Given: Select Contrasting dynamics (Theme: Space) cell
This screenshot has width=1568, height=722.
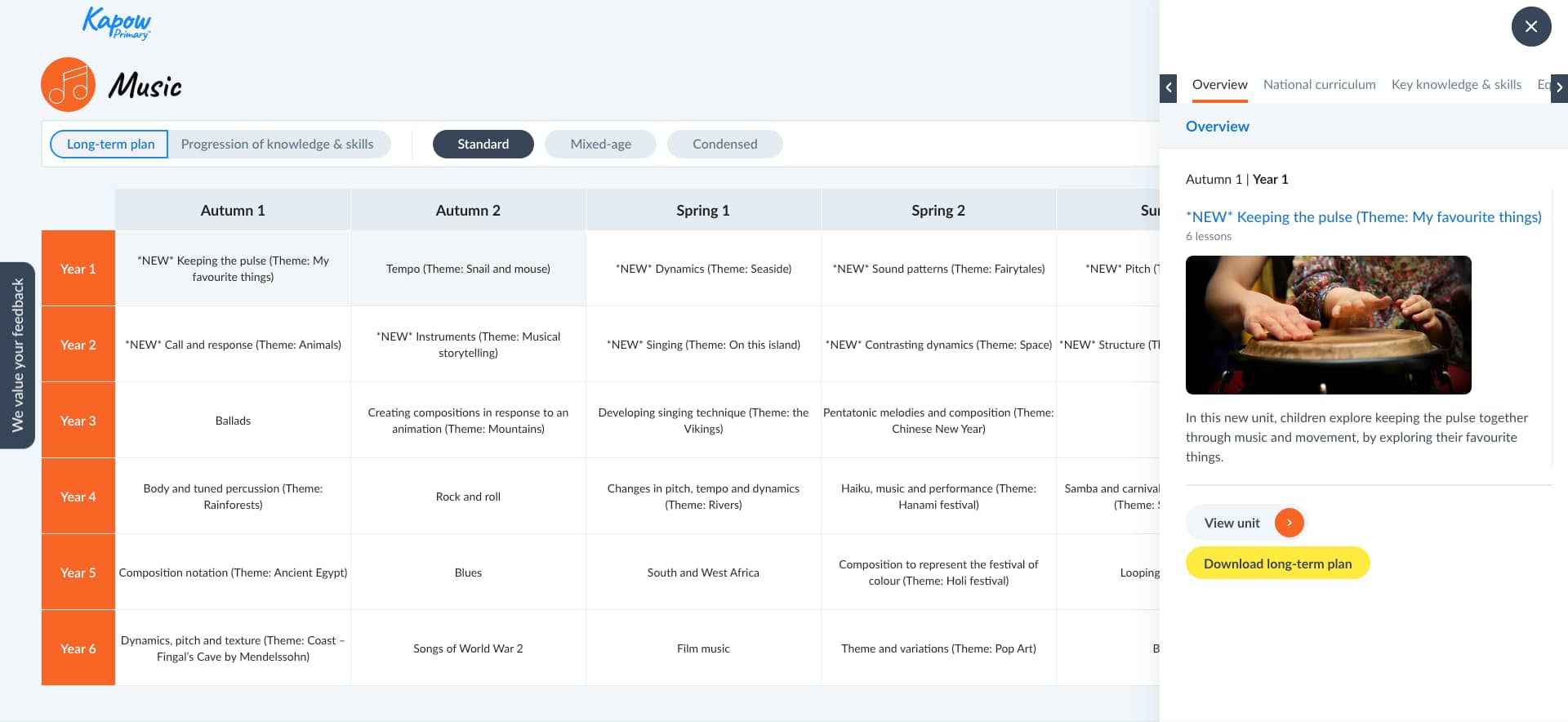Looking at the screenshot, I should coord(938,345).
